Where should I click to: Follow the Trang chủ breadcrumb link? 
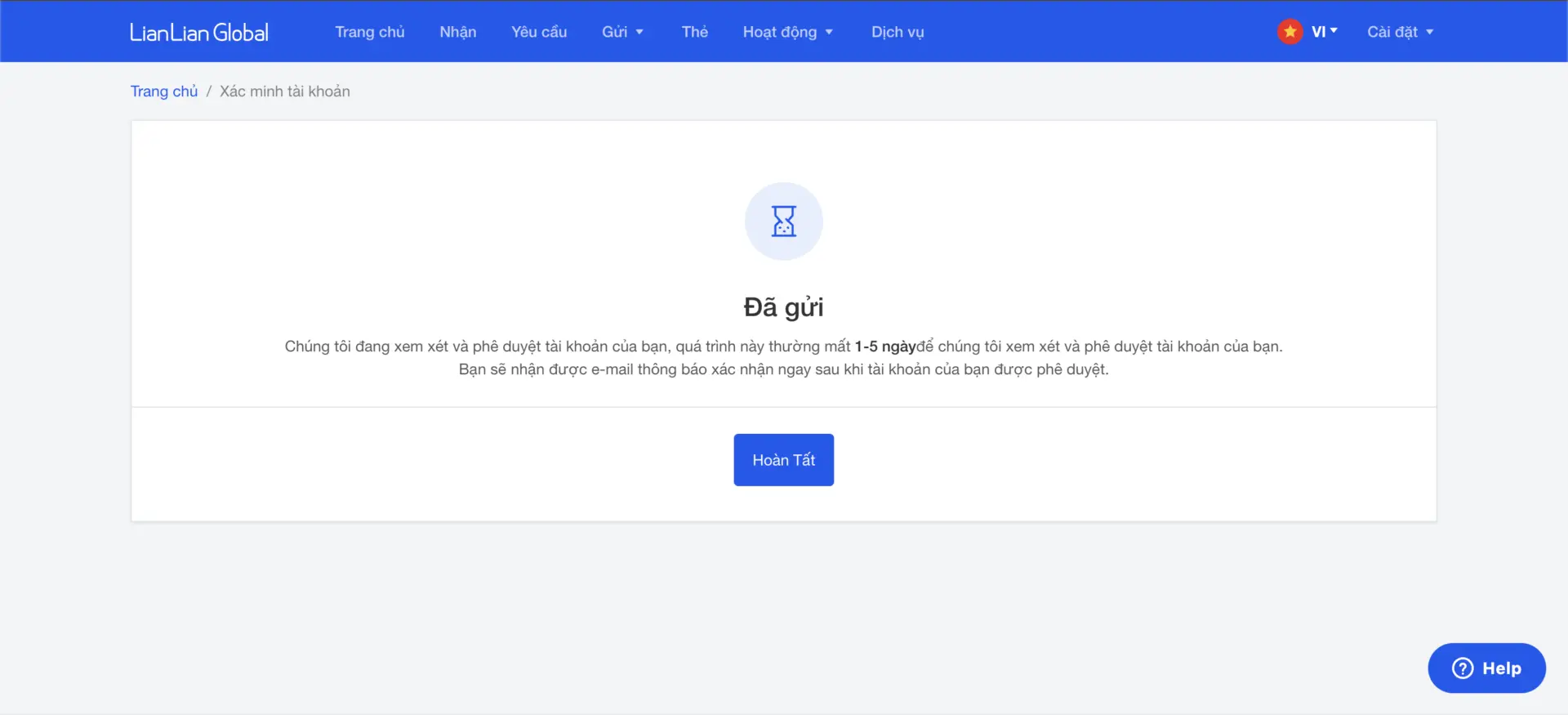[164, 92]
